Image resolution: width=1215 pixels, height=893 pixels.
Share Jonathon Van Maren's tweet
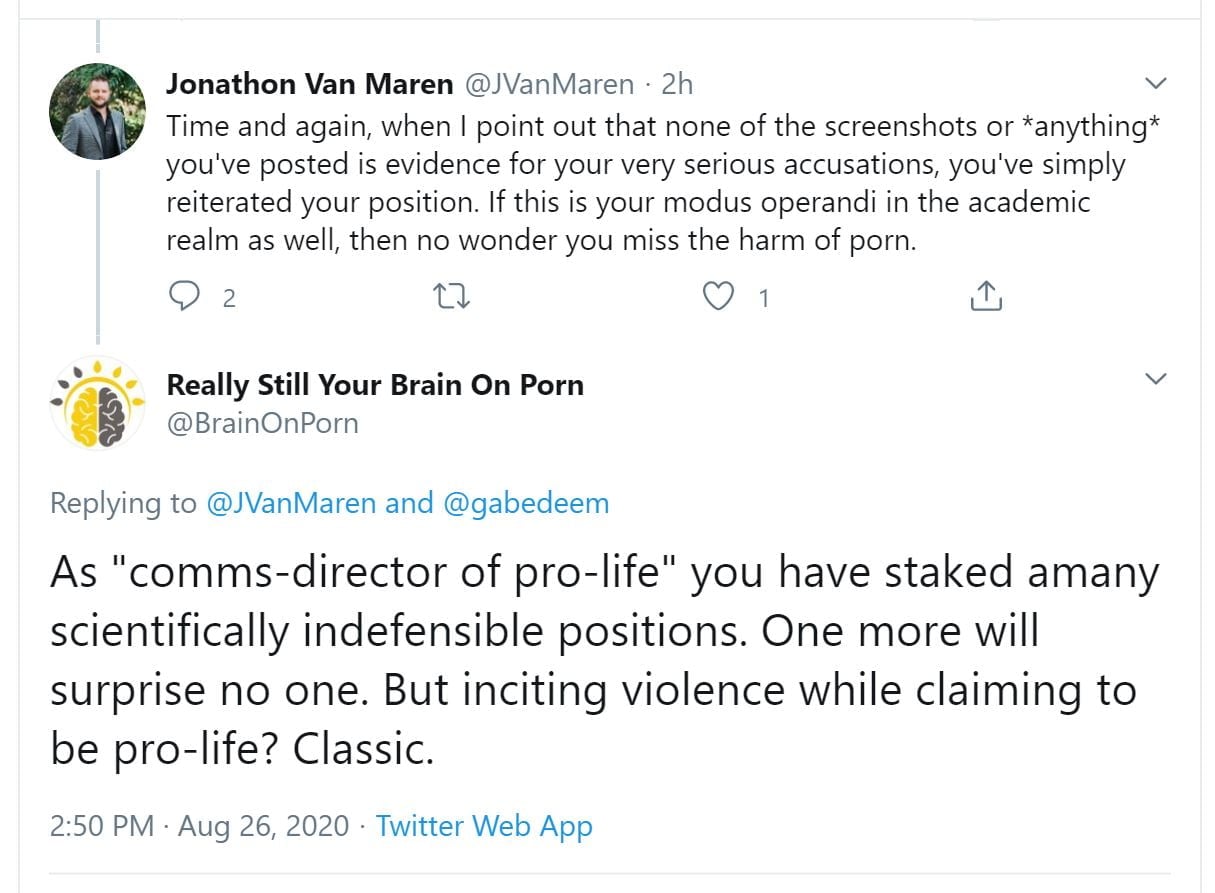pos(986,296)
